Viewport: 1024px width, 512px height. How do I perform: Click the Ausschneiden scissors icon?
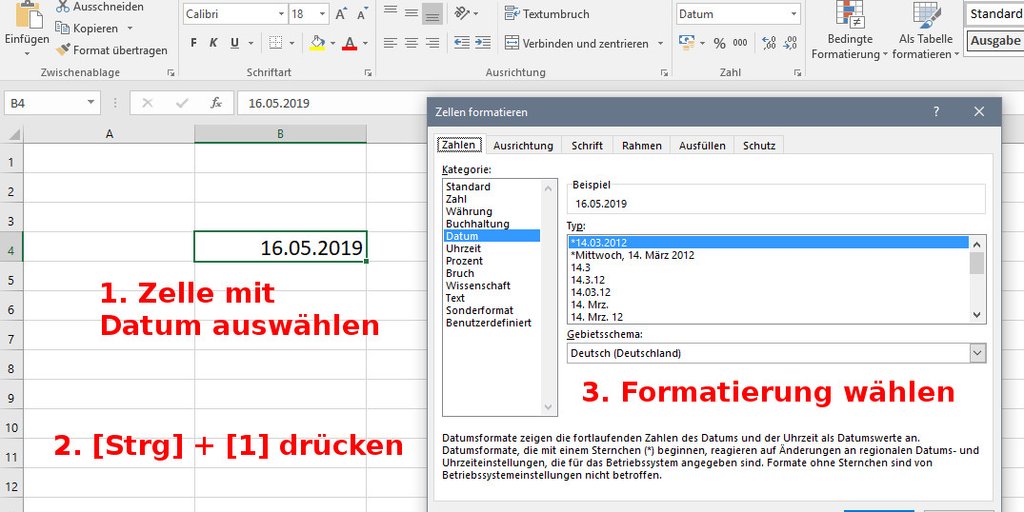point(63,7)
